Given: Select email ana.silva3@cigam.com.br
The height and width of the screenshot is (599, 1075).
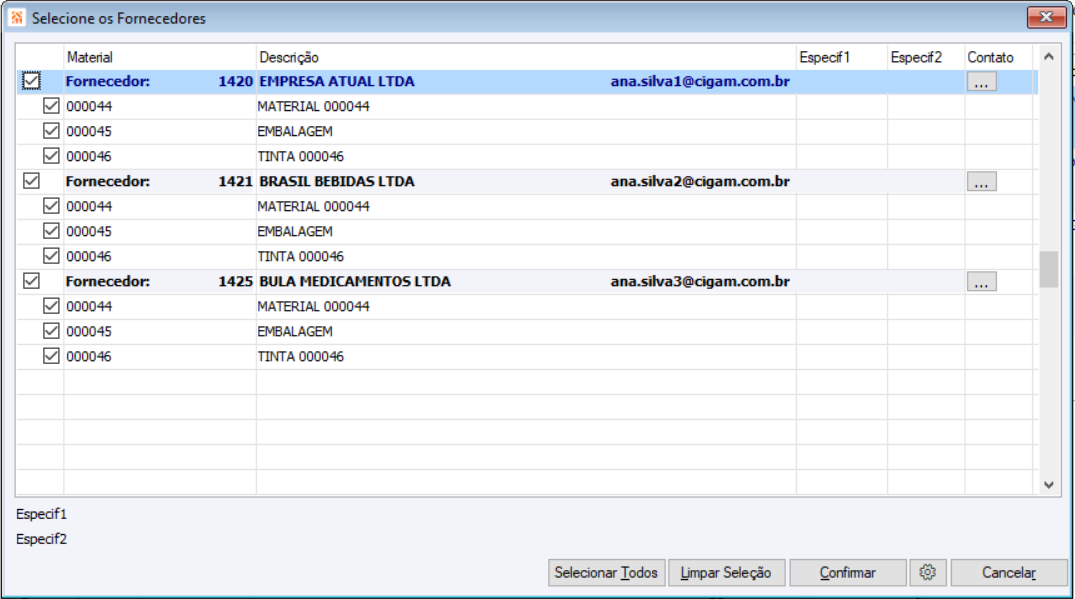Looking at the screenshot, I should point(700,281).
